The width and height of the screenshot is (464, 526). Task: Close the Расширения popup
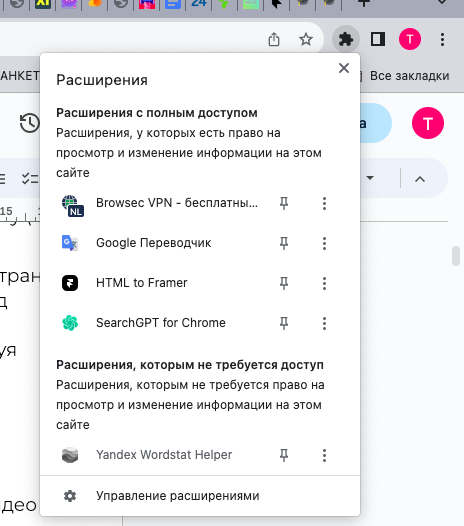pyautogui.click(x=344, y=68)
